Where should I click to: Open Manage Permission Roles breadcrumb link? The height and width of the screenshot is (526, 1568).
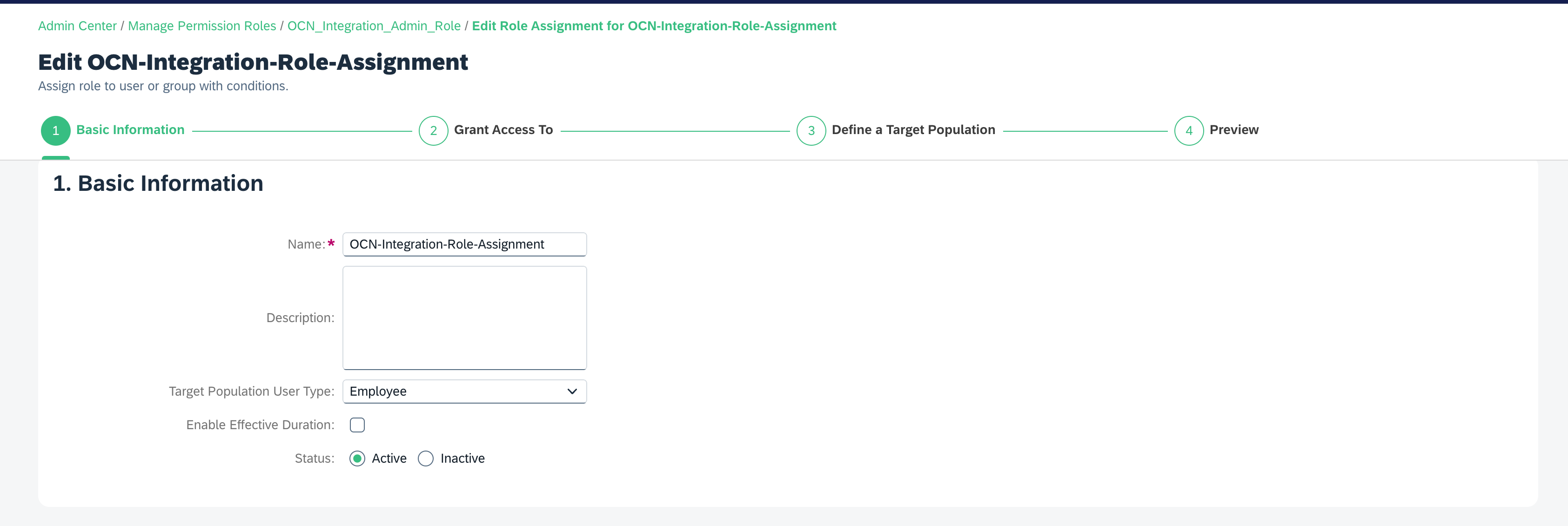[201, 26]
